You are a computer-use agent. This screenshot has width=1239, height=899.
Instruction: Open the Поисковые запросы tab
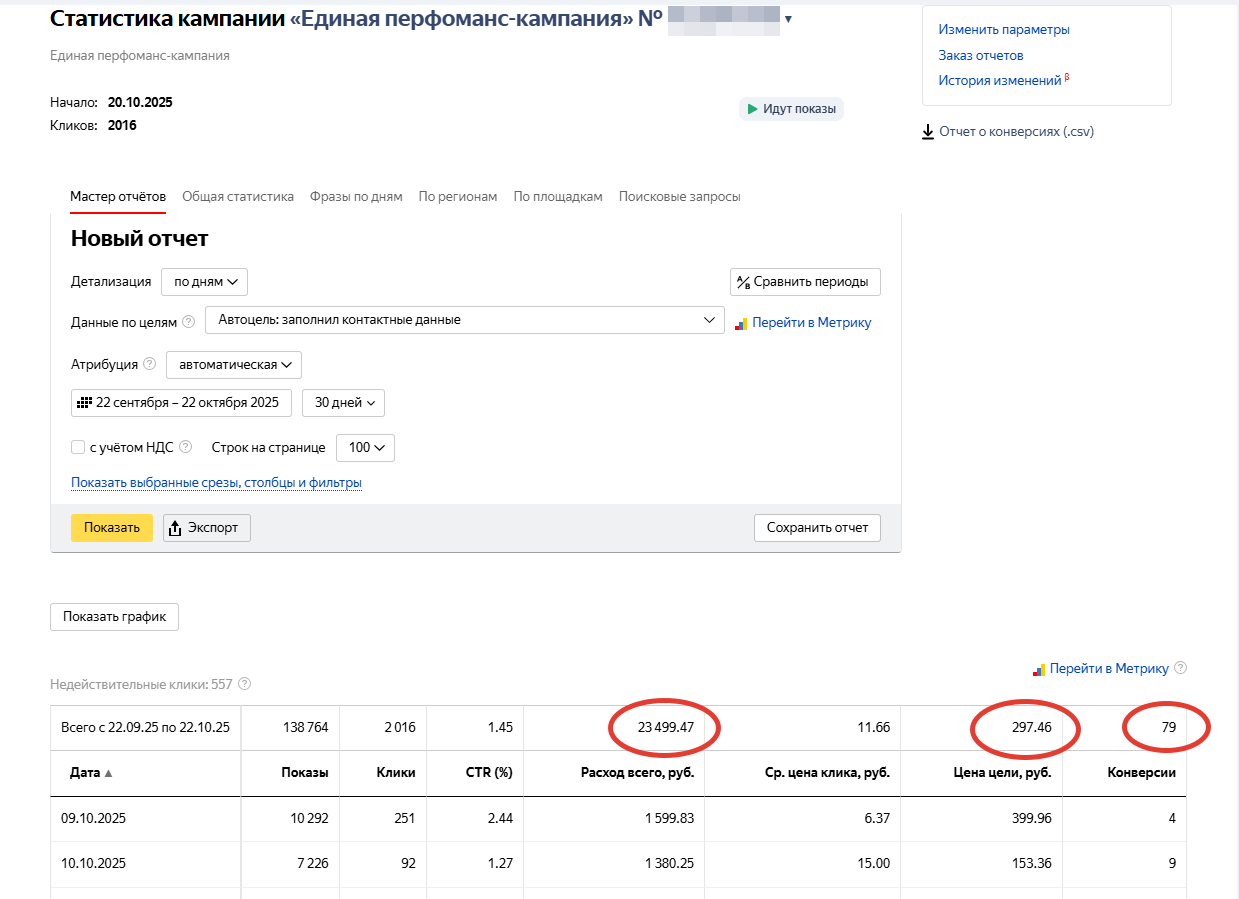pyautogui.click(x=679, y=197)
